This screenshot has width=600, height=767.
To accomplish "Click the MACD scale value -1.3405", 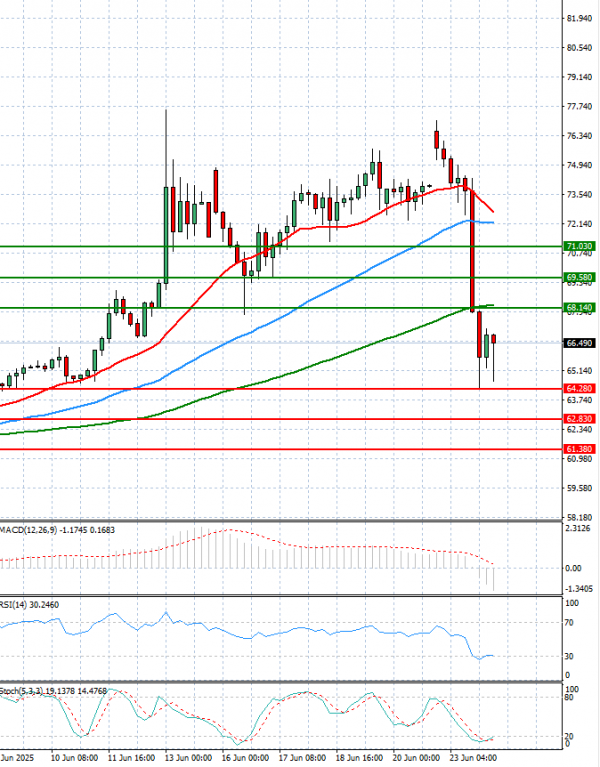I will tap(579, 588).
